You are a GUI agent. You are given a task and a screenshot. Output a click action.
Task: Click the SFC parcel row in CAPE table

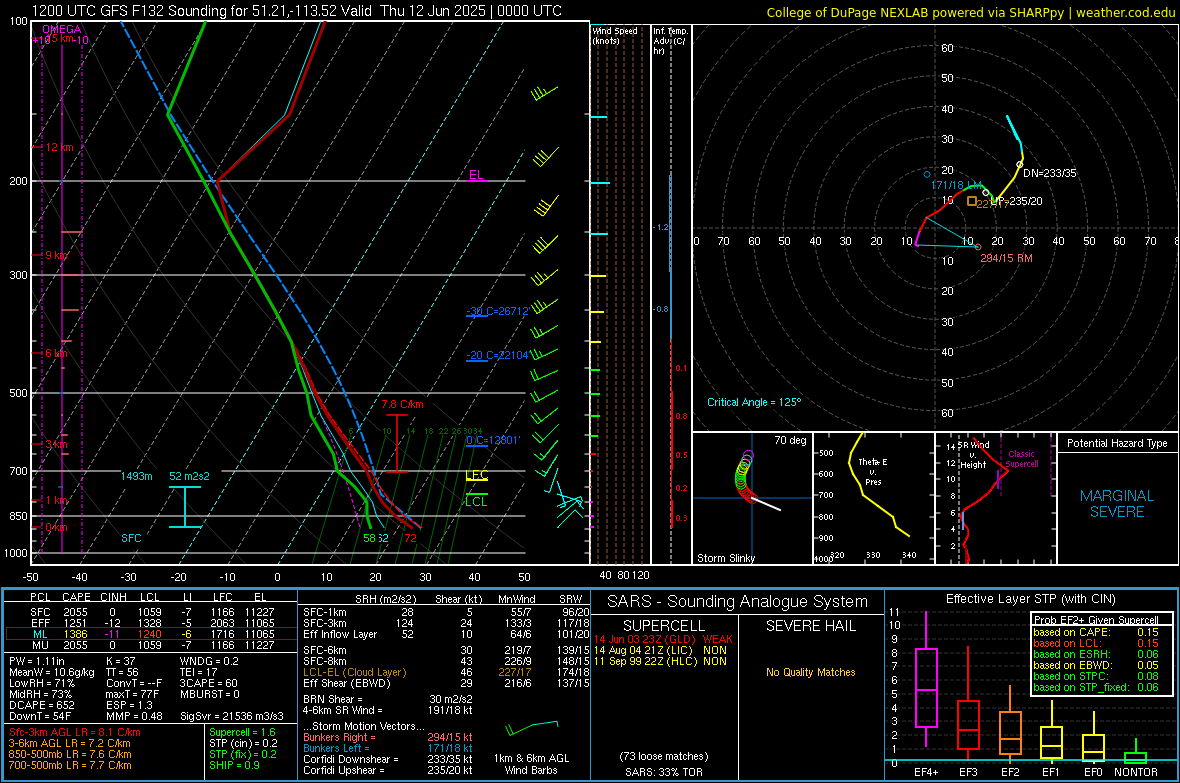pos(151,612)
